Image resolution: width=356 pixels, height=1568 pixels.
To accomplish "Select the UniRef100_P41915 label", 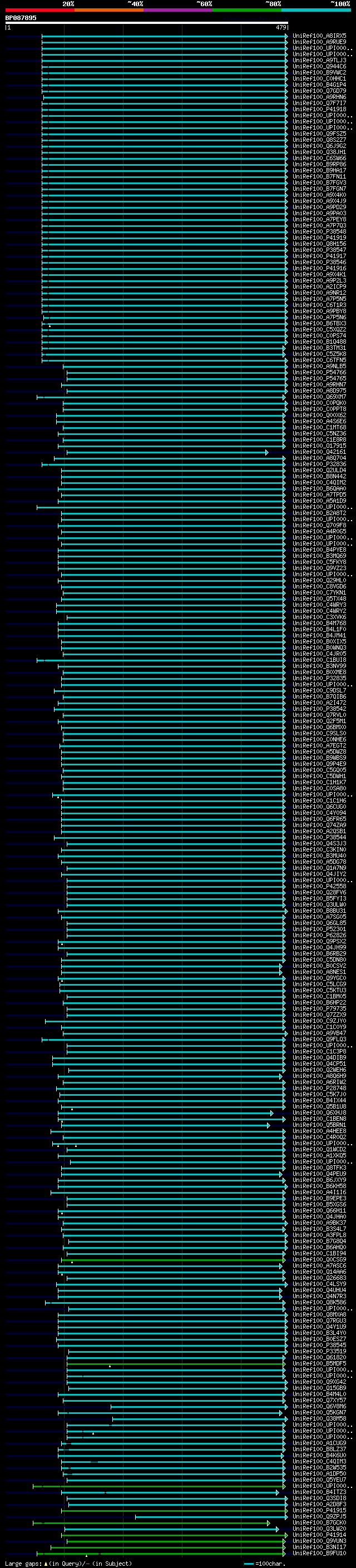I will 319,1510.
